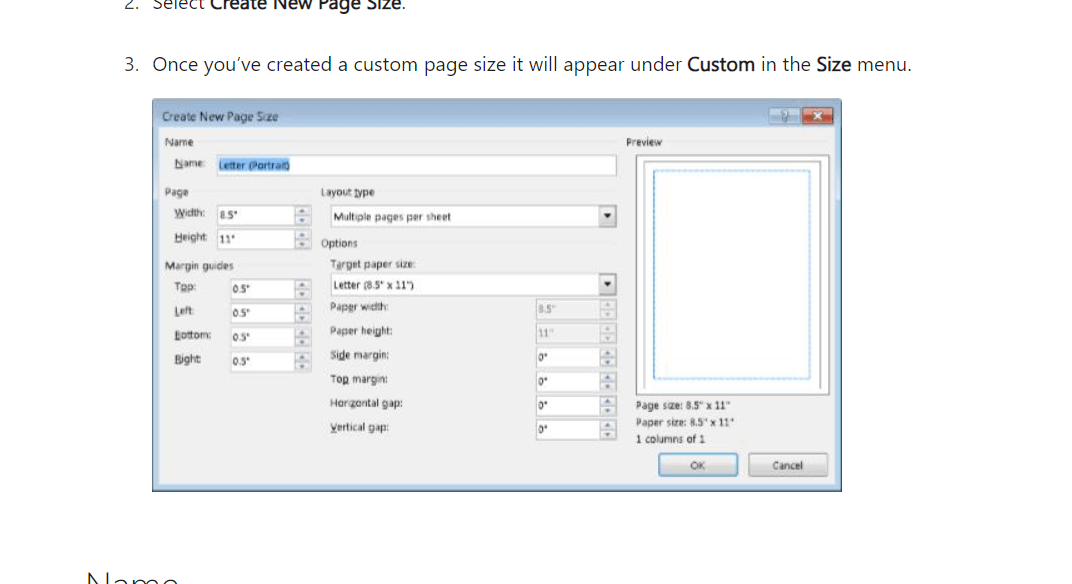1072x584 pixels.
Task: Click the Bottom margin guide field
Action: (x=263, y=337)
